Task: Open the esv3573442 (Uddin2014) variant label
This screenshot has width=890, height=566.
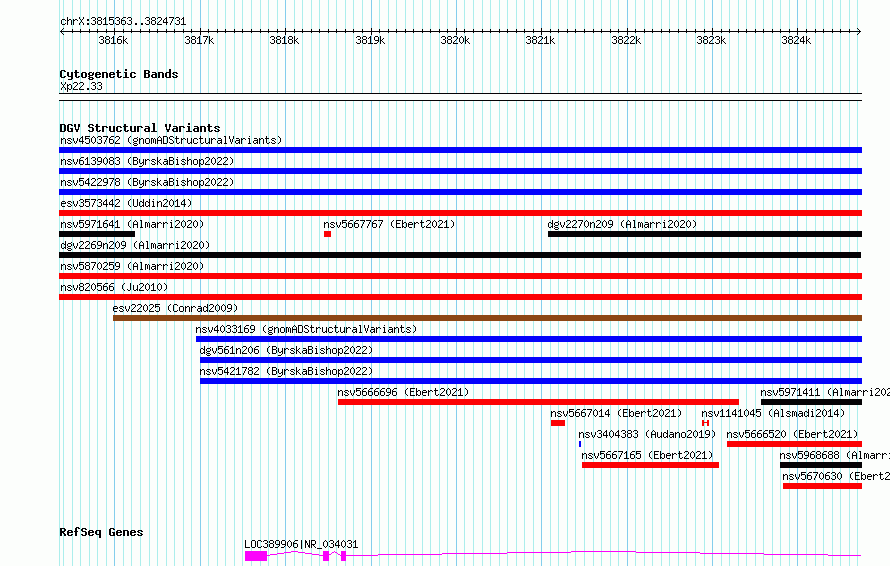Action: (126, 203)
